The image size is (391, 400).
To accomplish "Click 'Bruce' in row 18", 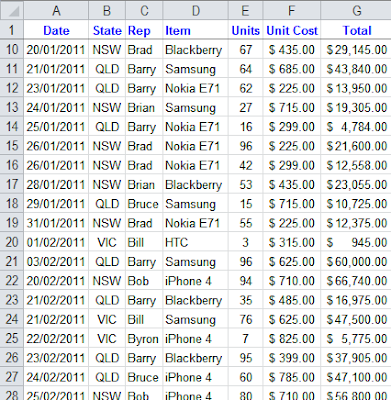I will tap(144, 204).
